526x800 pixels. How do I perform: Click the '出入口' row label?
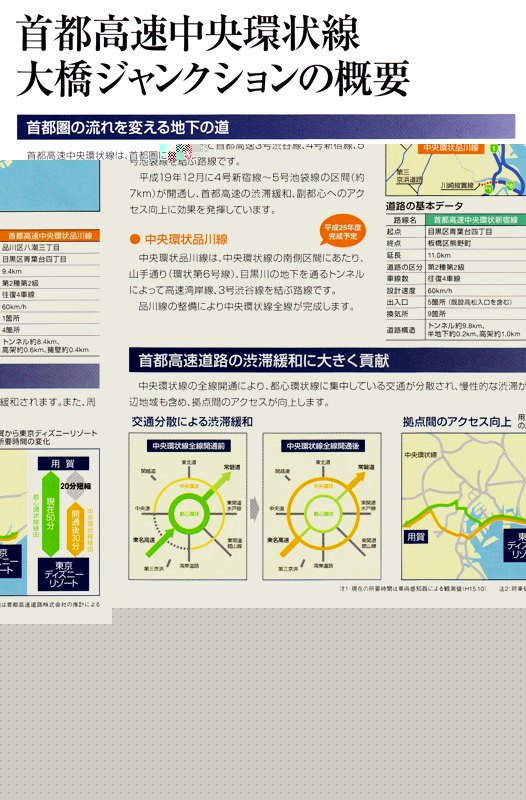[x=397, y=302]
